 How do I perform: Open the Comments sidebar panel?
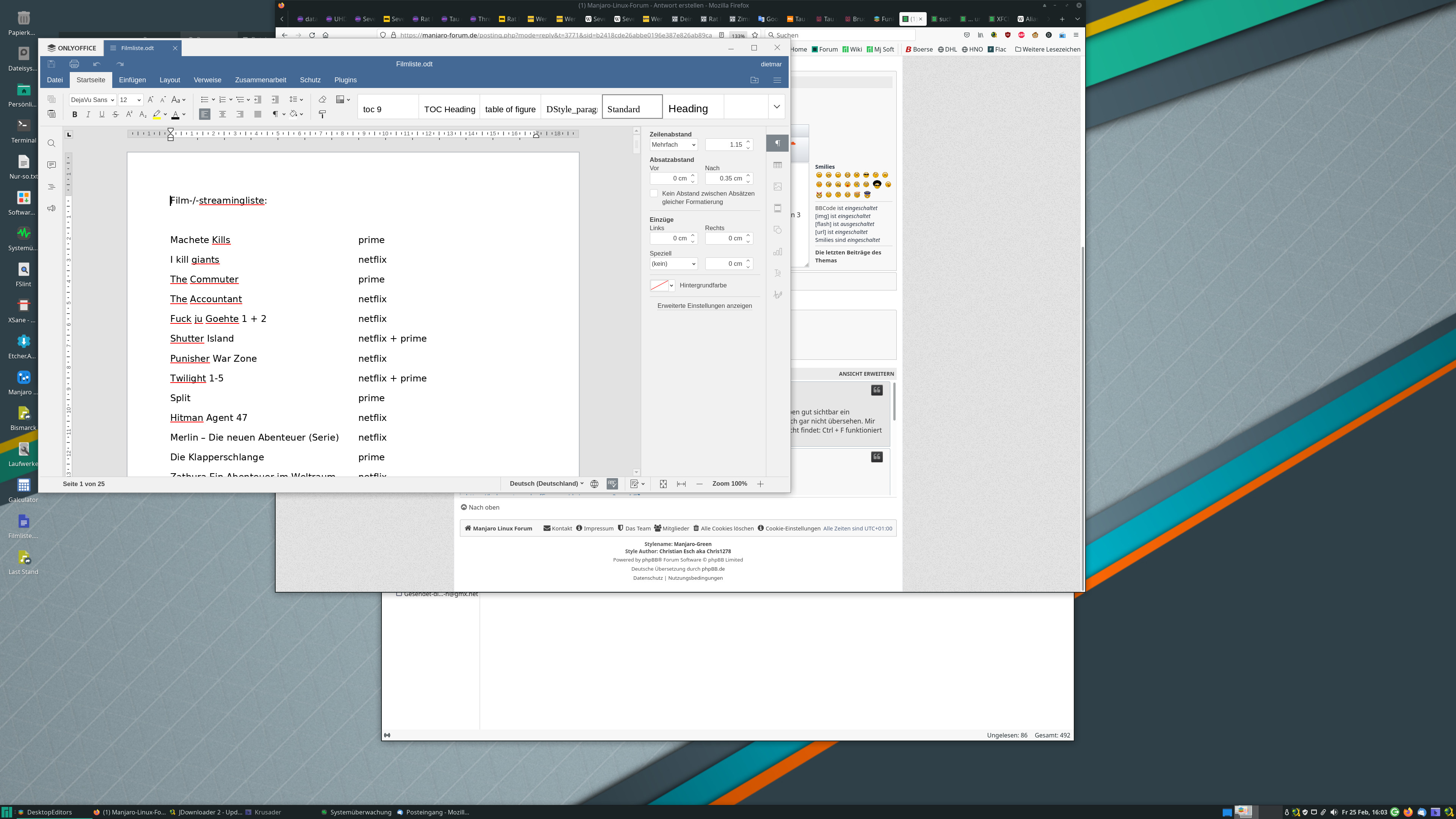pos(52,165)
